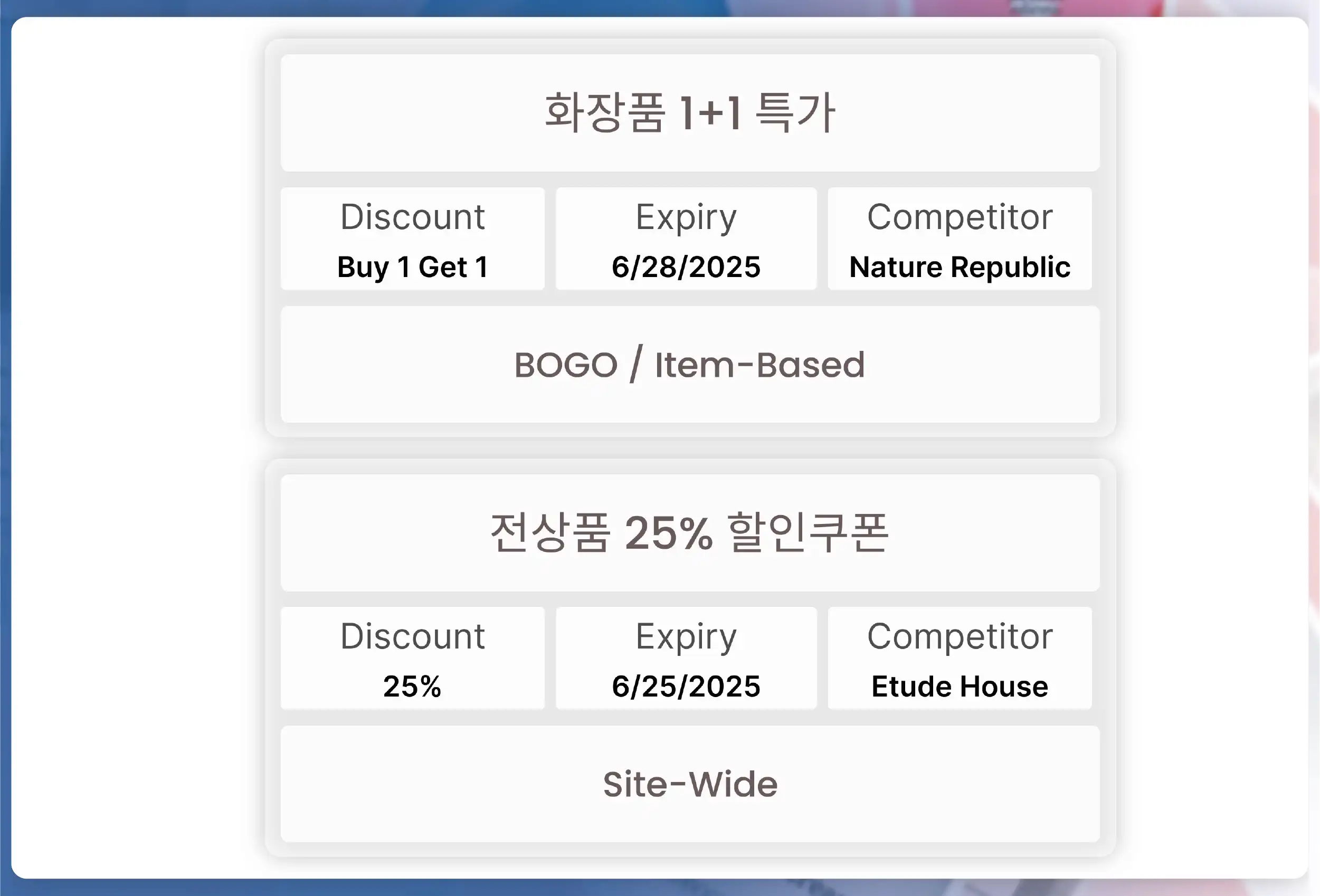Click the Competitor label above Etude House
Image resolution: width=1320 pixels, height=896 pixels.
point(960,636)
